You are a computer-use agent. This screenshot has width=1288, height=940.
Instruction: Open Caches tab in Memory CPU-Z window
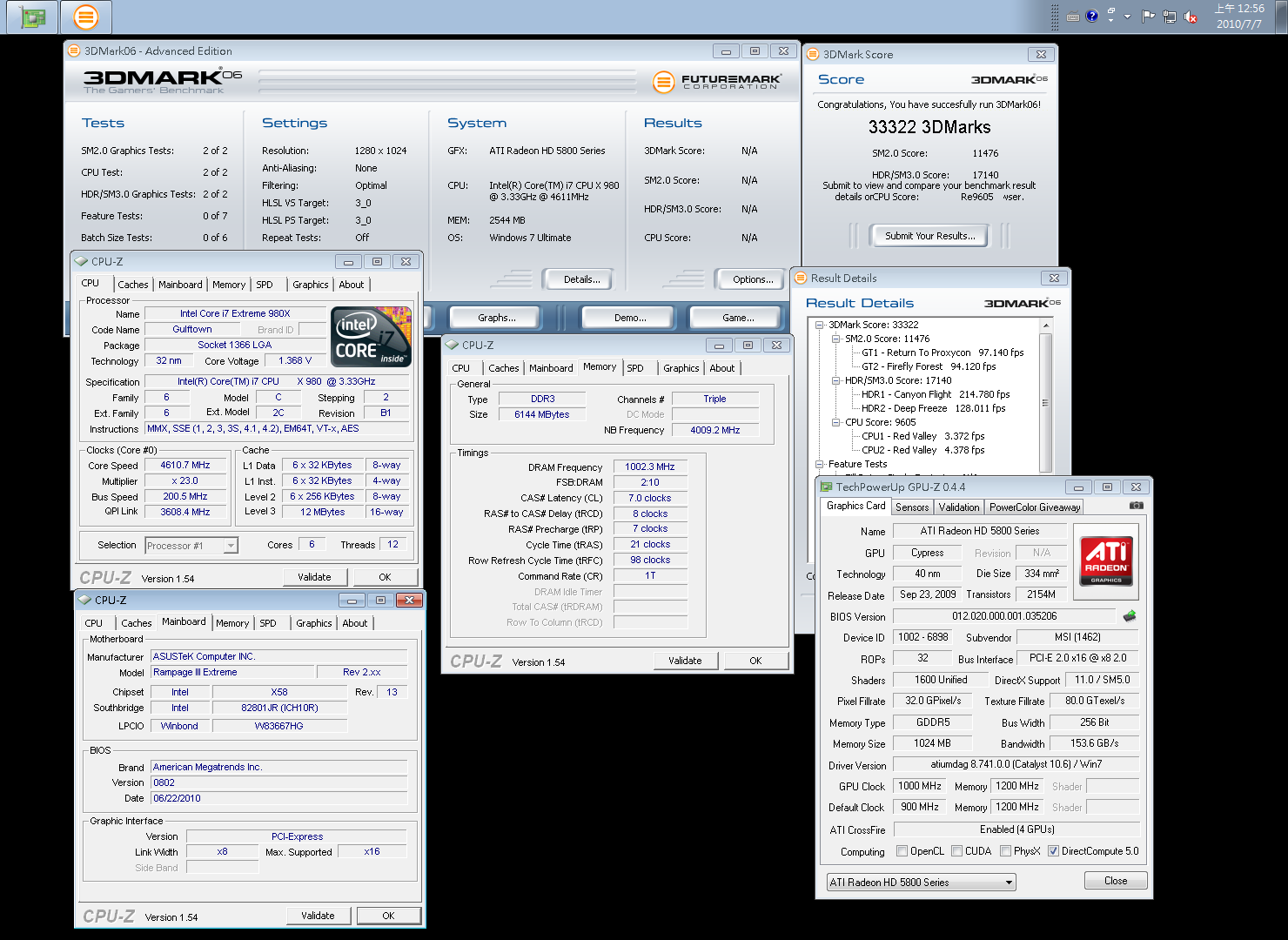coord(503,368)
